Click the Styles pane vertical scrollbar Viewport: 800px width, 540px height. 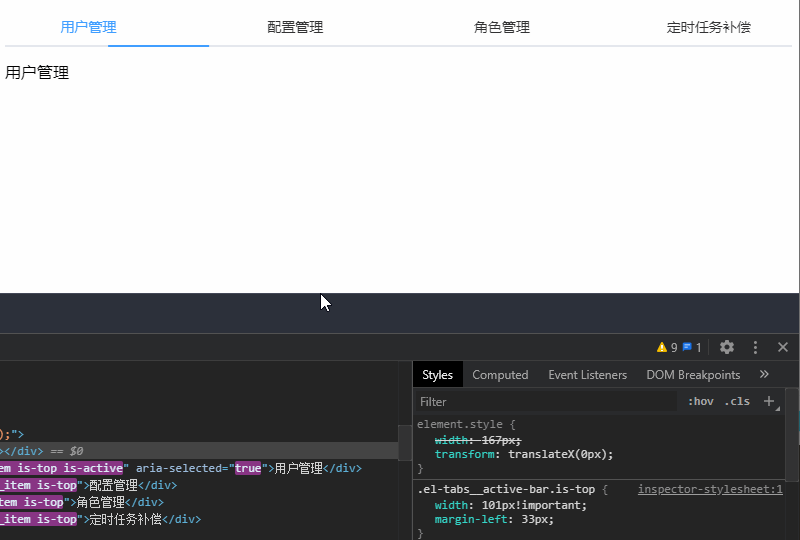(x=792, y=435)
